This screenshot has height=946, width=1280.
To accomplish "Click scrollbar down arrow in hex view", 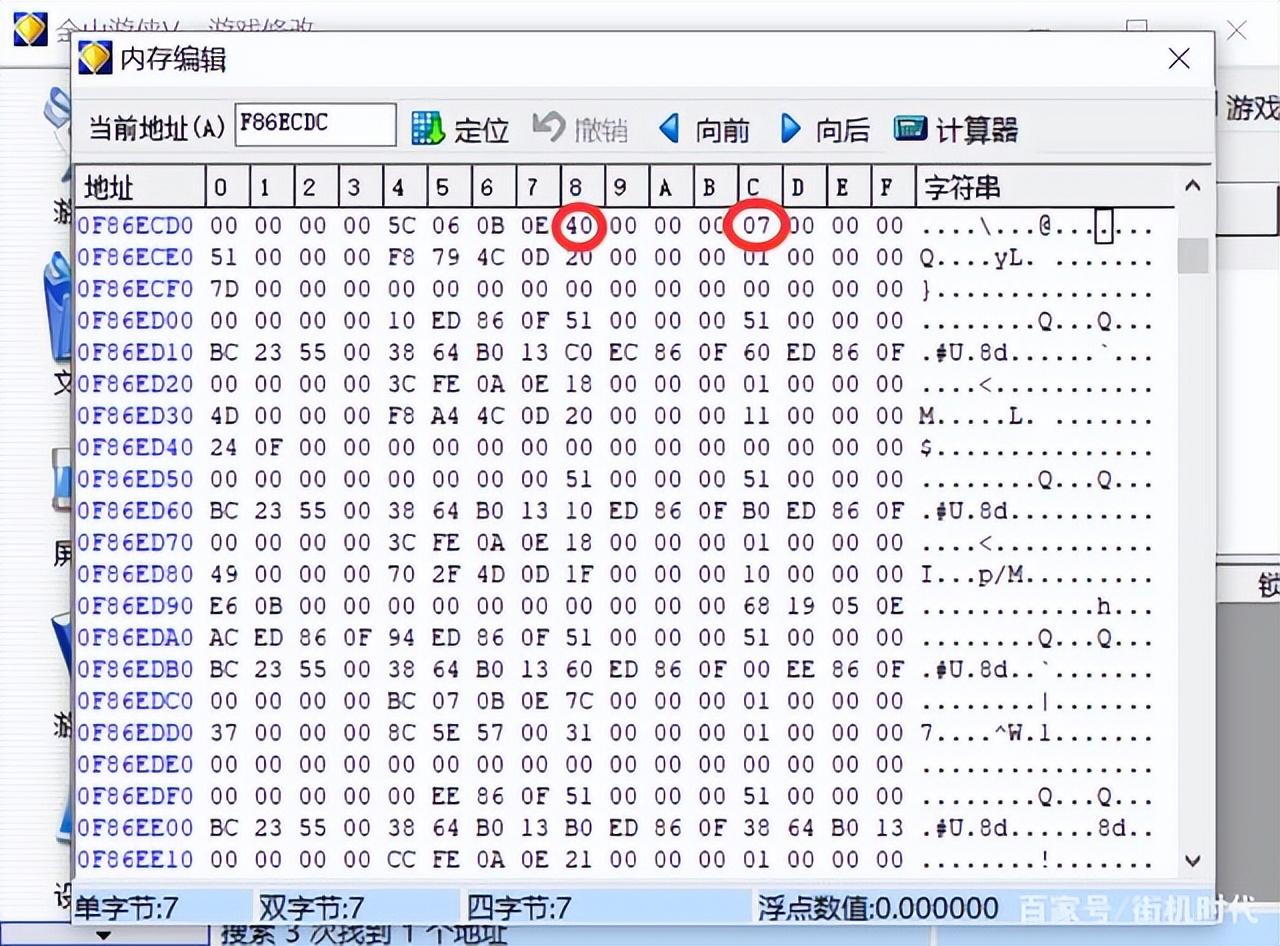I will (x=1192, y=859).
